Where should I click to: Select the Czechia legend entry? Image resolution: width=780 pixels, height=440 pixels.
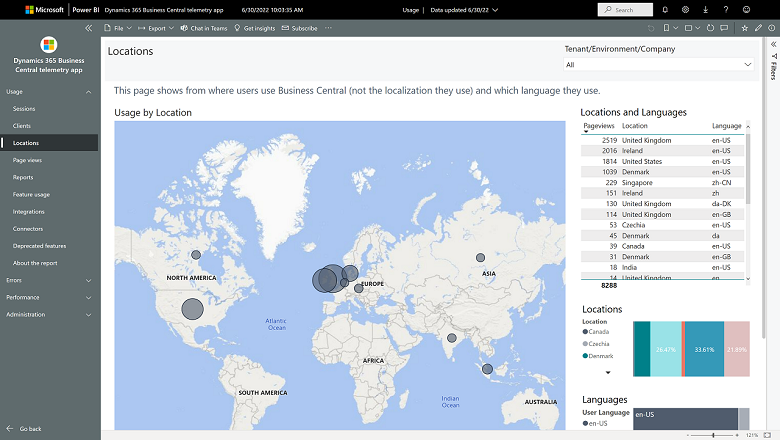click(x=596, y=344)
